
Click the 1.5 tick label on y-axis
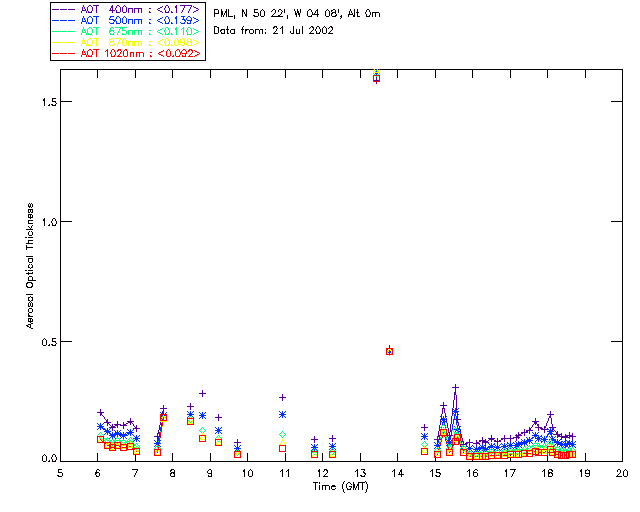tap(44, 102)
